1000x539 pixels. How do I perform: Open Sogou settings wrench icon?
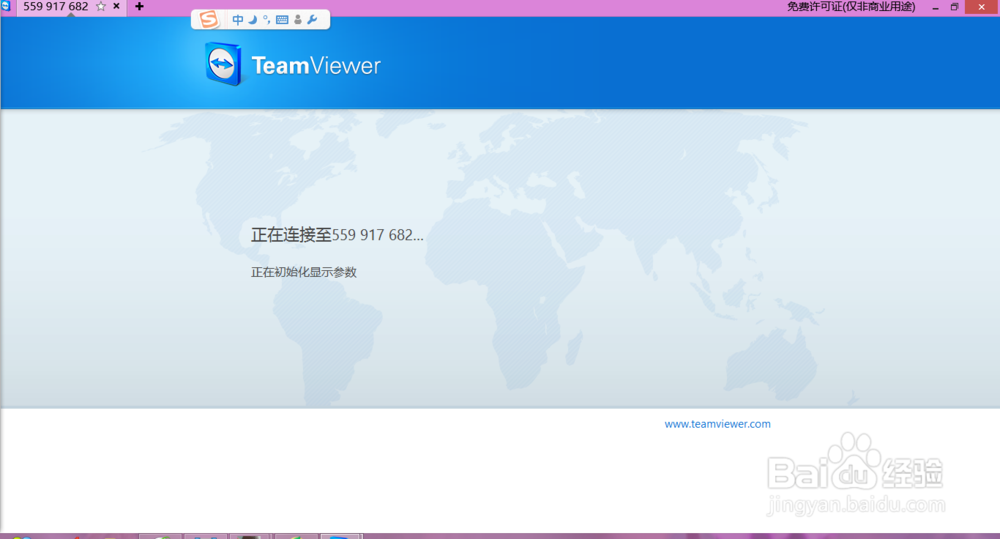click(312, 20)
